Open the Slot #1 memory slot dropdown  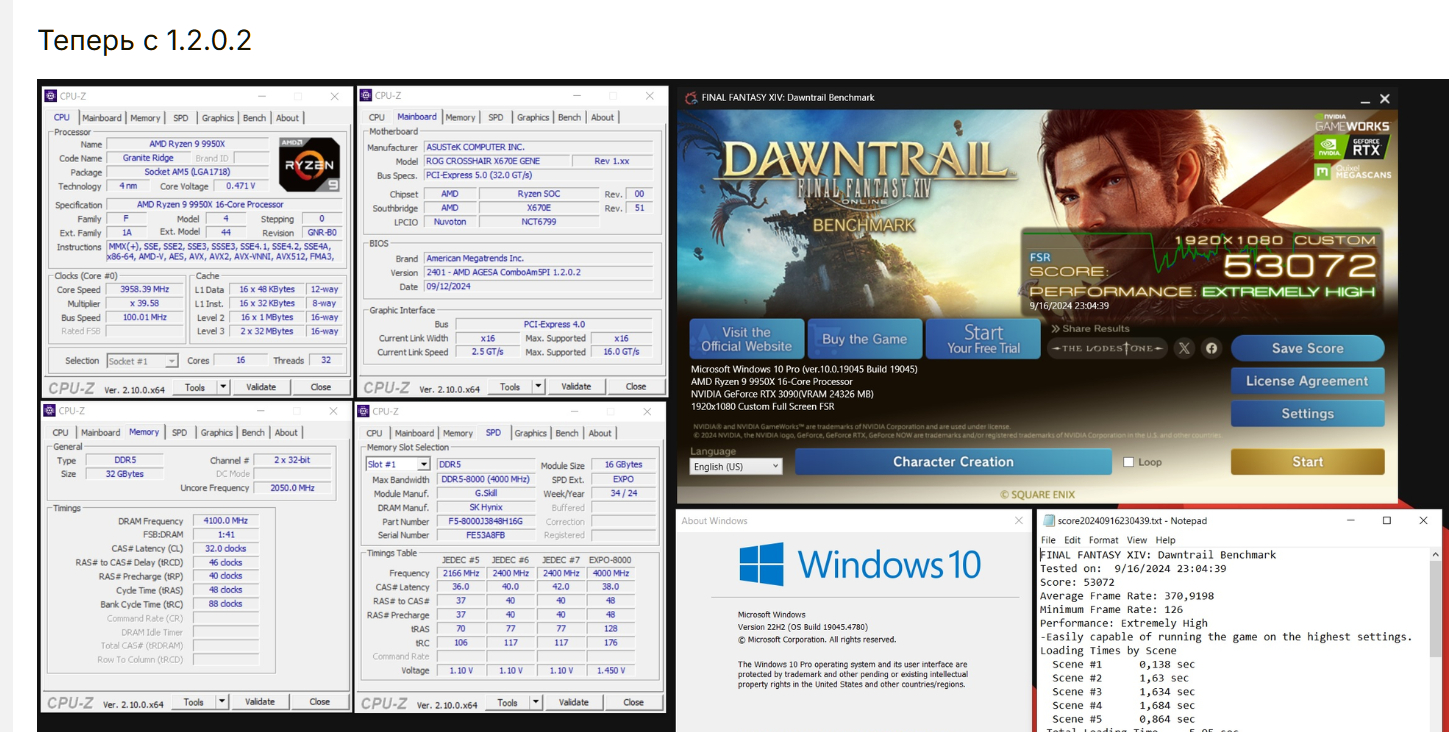pyautogui.click(x=398, y=465)
